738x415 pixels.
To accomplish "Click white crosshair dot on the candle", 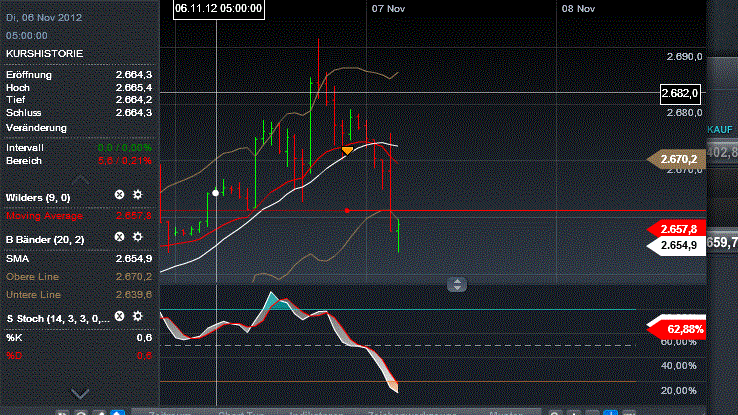I will point(216,193).
